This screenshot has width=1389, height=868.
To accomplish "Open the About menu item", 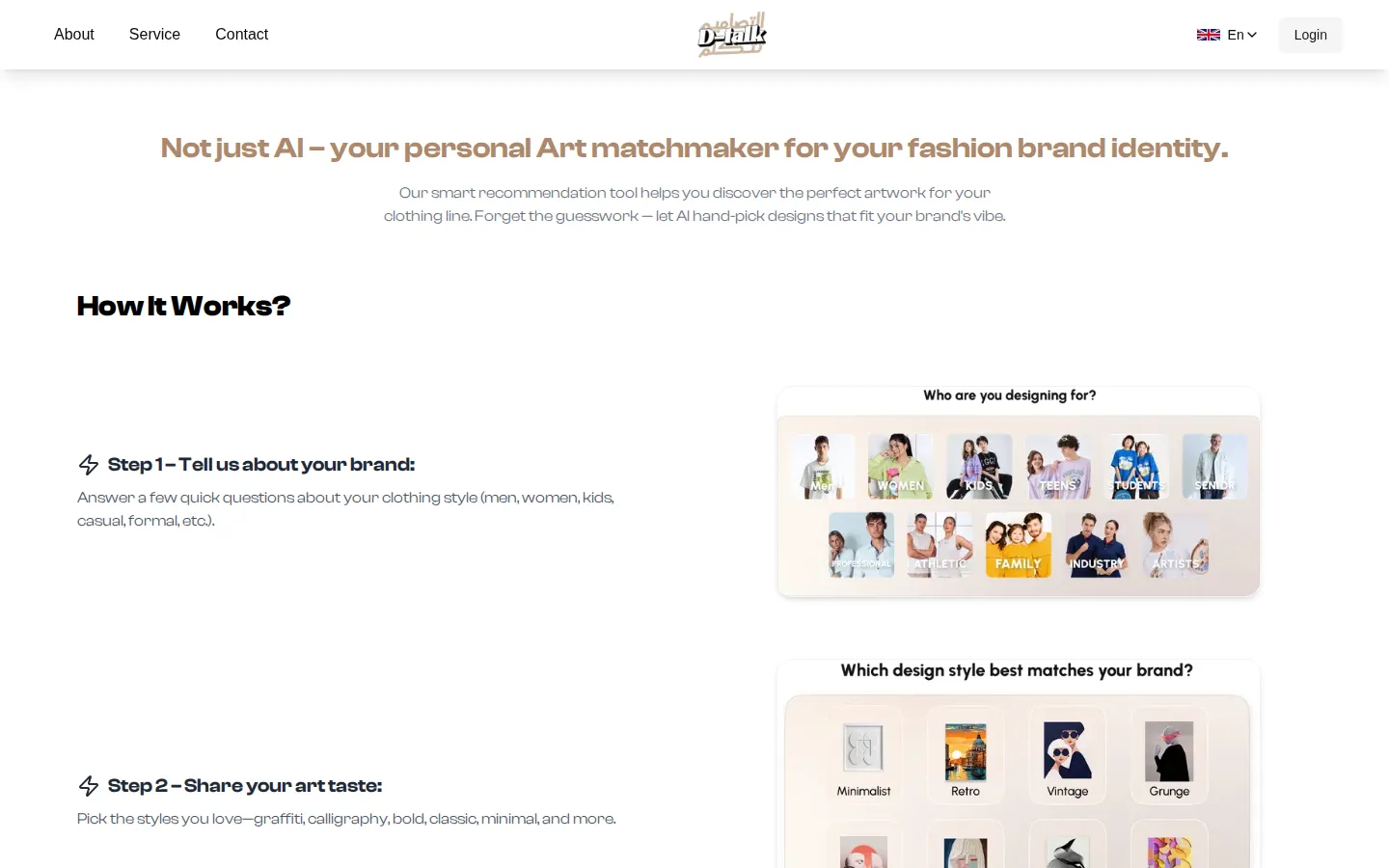I will point(74,35).
